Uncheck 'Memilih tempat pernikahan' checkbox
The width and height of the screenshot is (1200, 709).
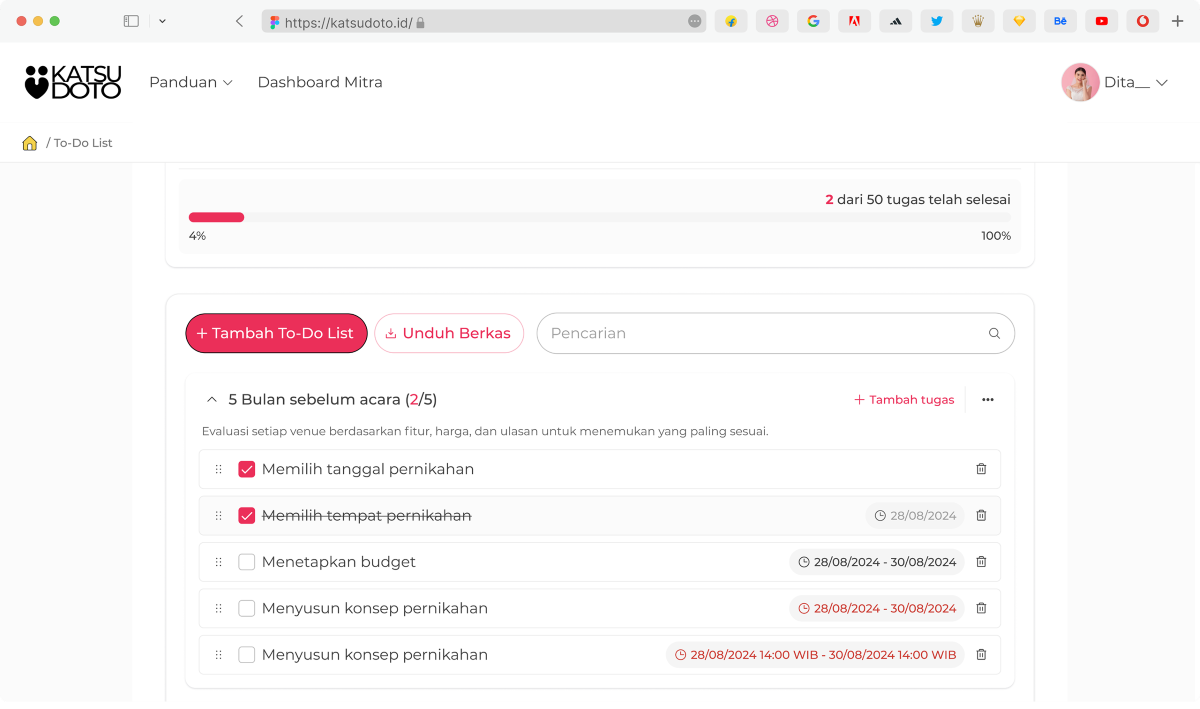tap(247, 516)
